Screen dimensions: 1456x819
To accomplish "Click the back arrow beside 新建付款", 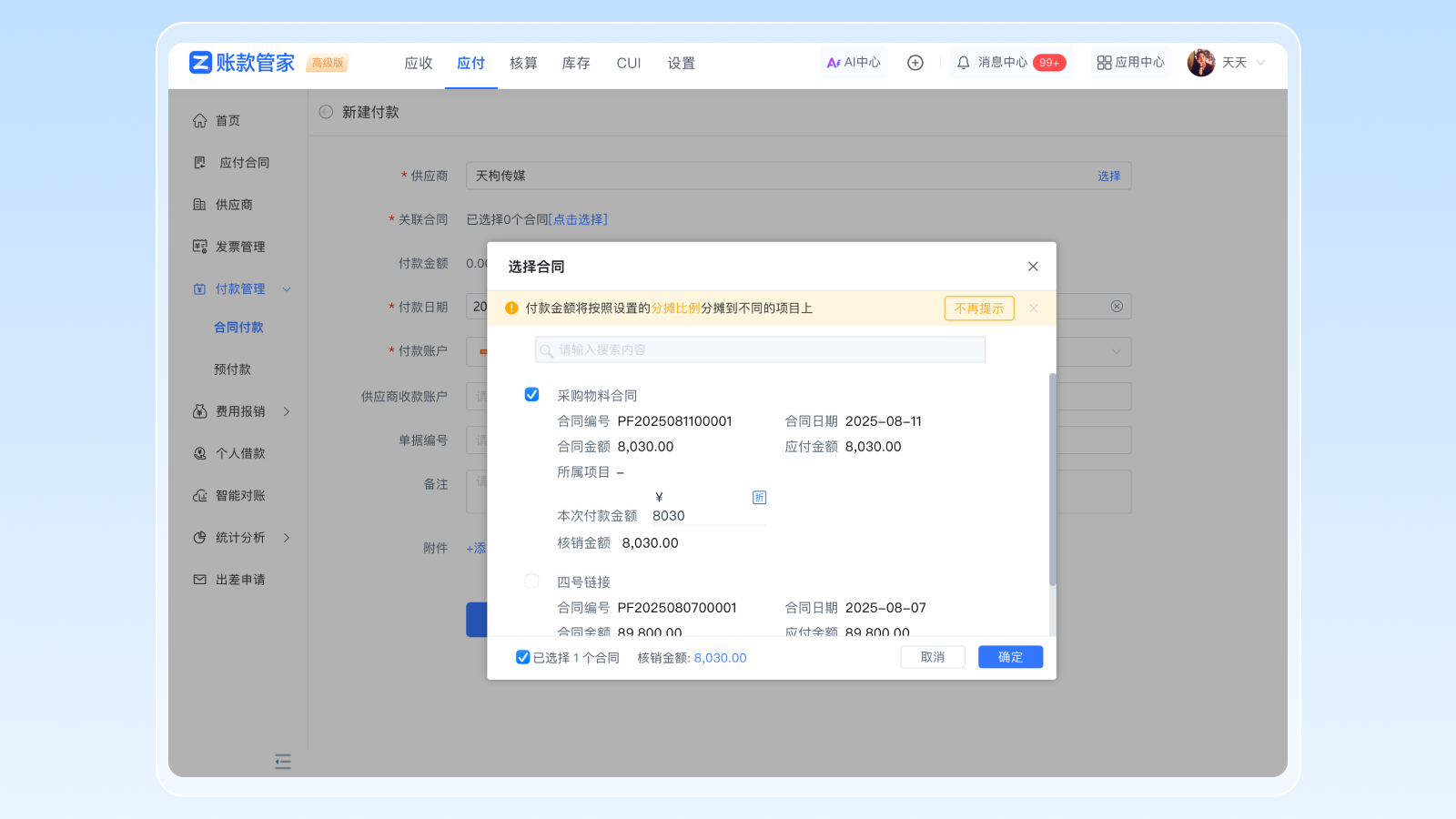I will (326, 112).
